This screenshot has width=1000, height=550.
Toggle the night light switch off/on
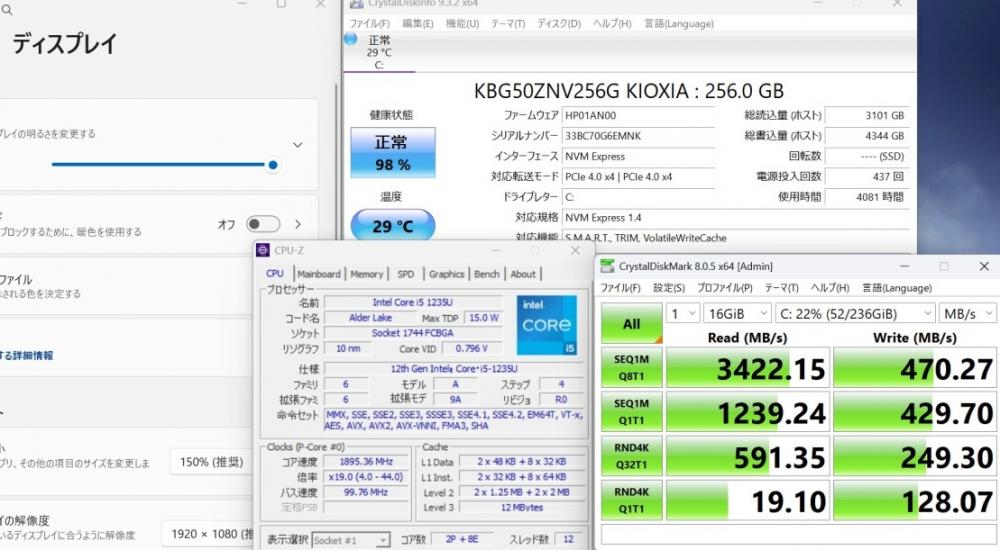tap(263, 224)
